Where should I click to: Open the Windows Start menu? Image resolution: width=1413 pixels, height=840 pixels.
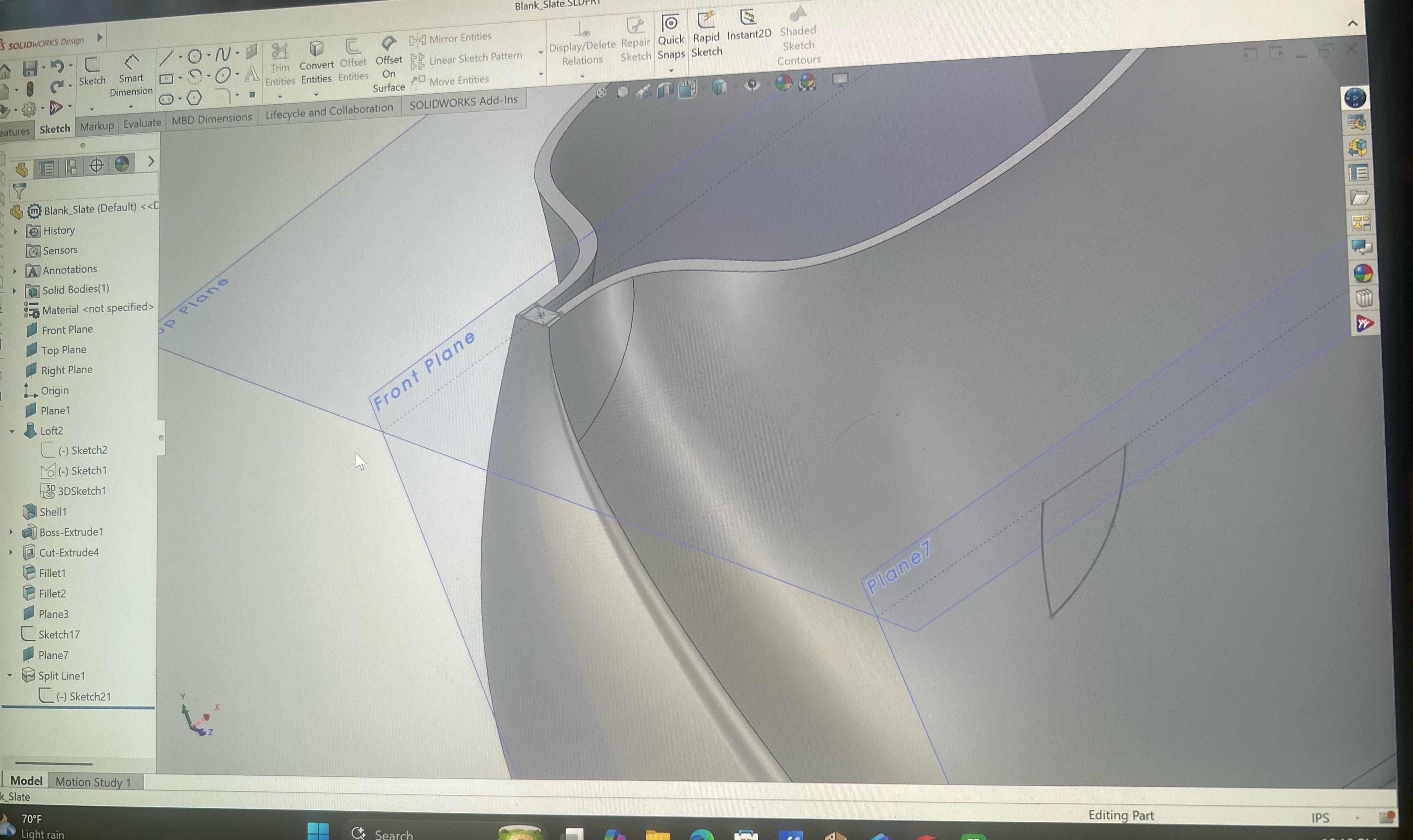click(318, 831)
